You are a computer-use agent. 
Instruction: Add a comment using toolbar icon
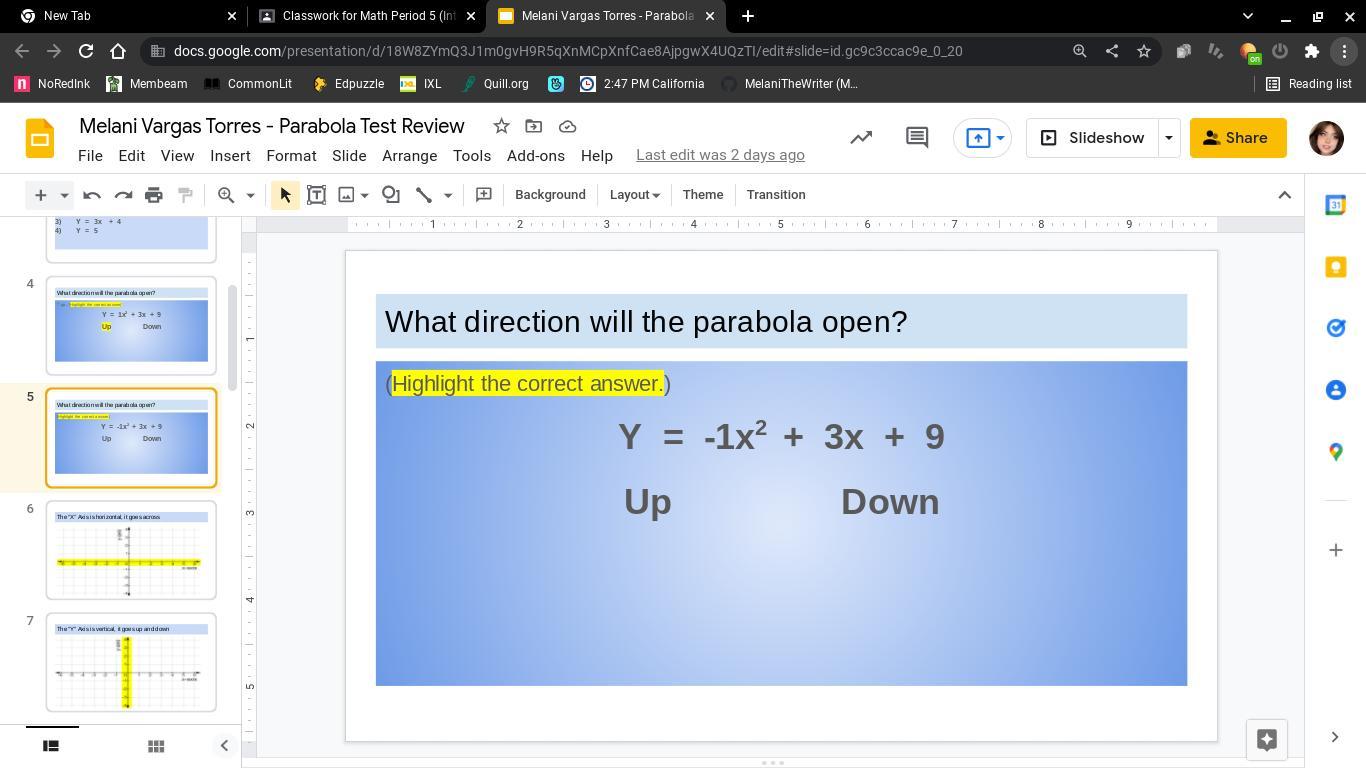pyautogui.click(x=483, y=195)
